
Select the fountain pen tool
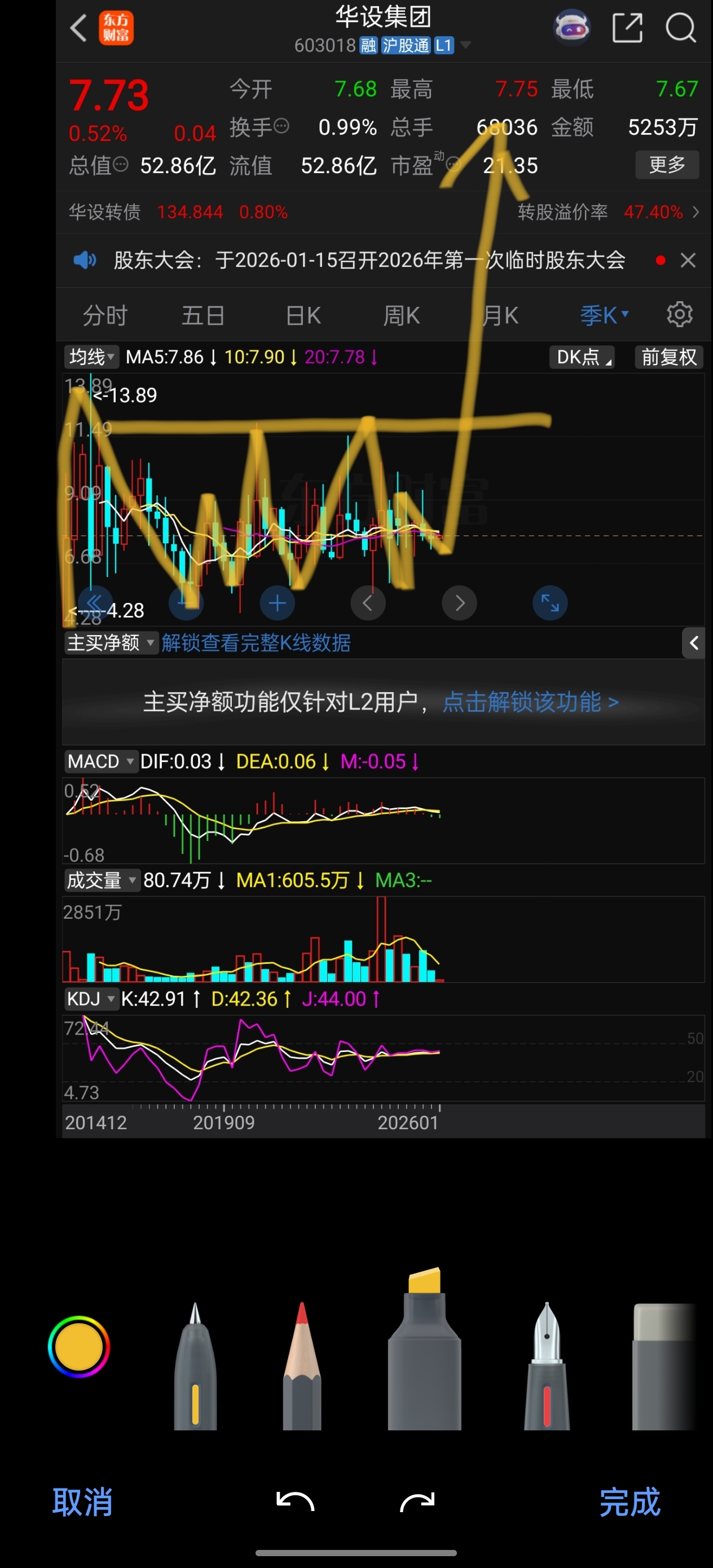click(x=547, y=1367)
